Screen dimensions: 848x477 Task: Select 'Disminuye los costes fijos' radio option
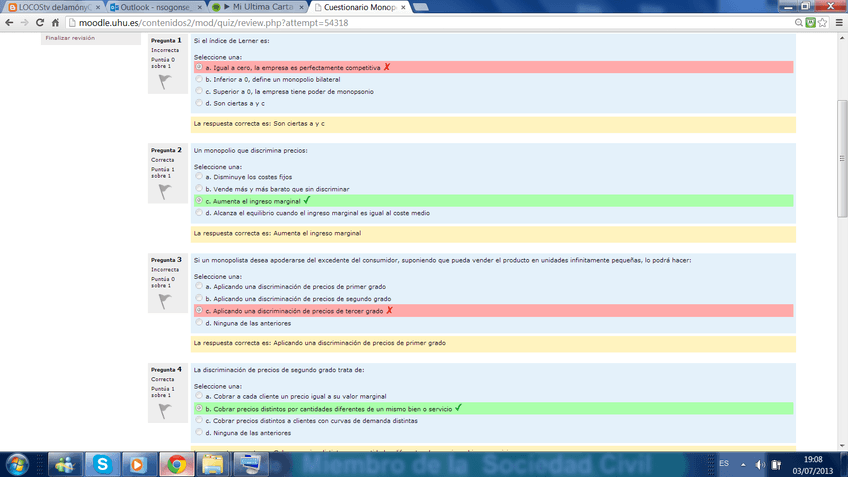[x=199, y=177]
